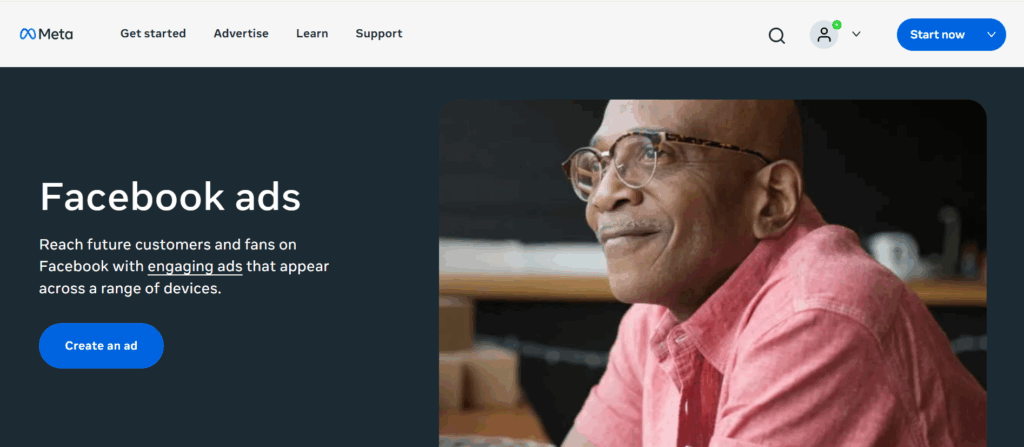Click the green badge on avatar
The height and width of the screenshot is (447, 1024).
(837, 25)
